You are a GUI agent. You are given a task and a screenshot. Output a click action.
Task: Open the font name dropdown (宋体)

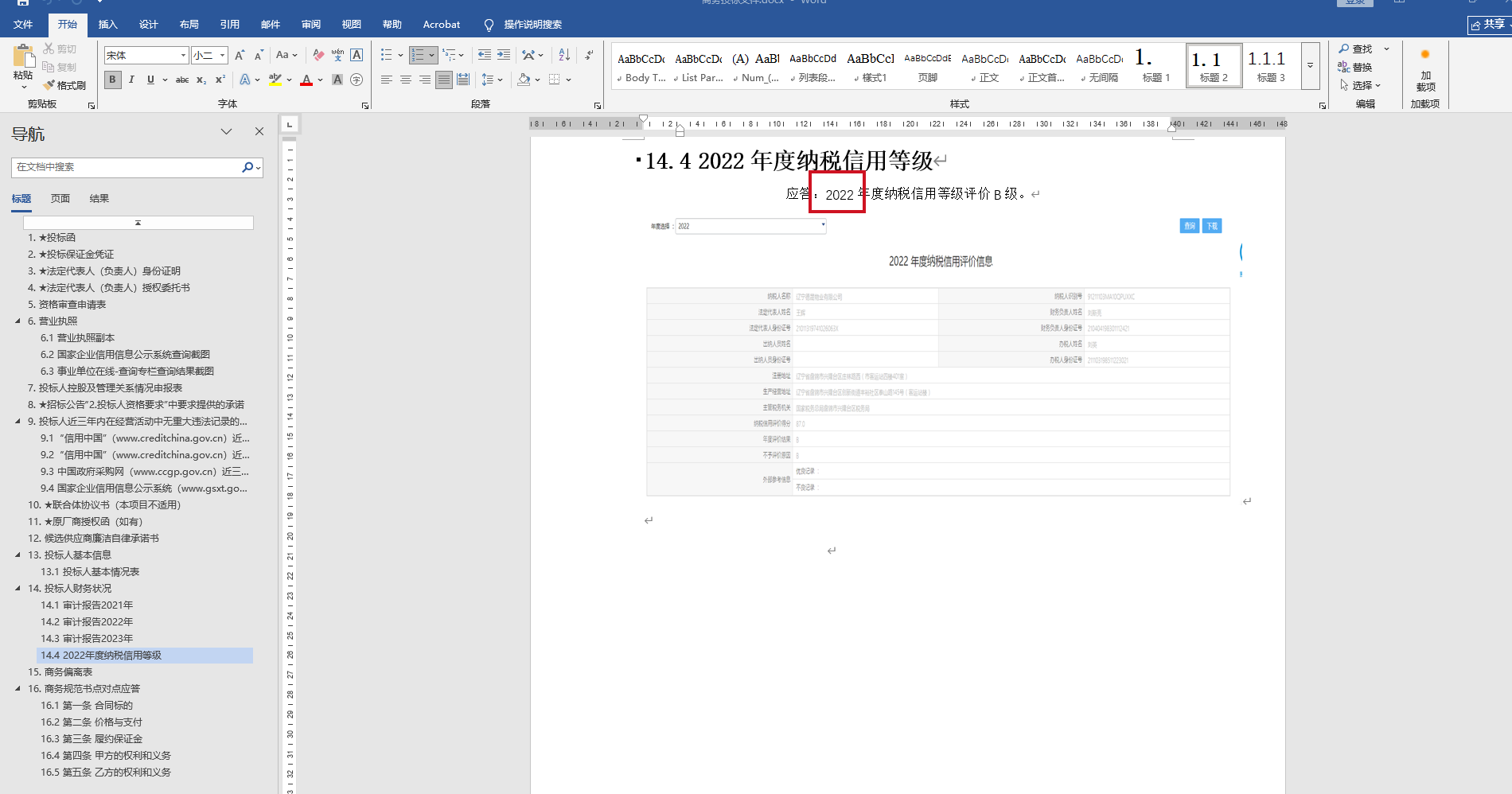click(x=184, y=55)
